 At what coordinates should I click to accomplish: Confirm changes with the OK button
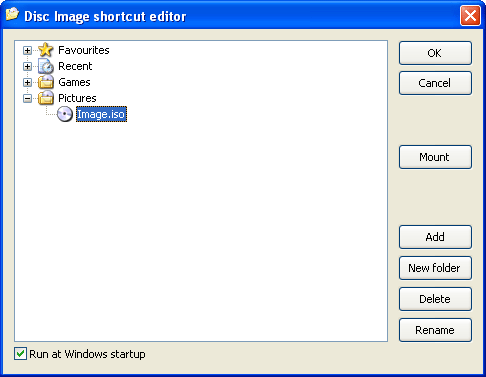coord(435,53)
